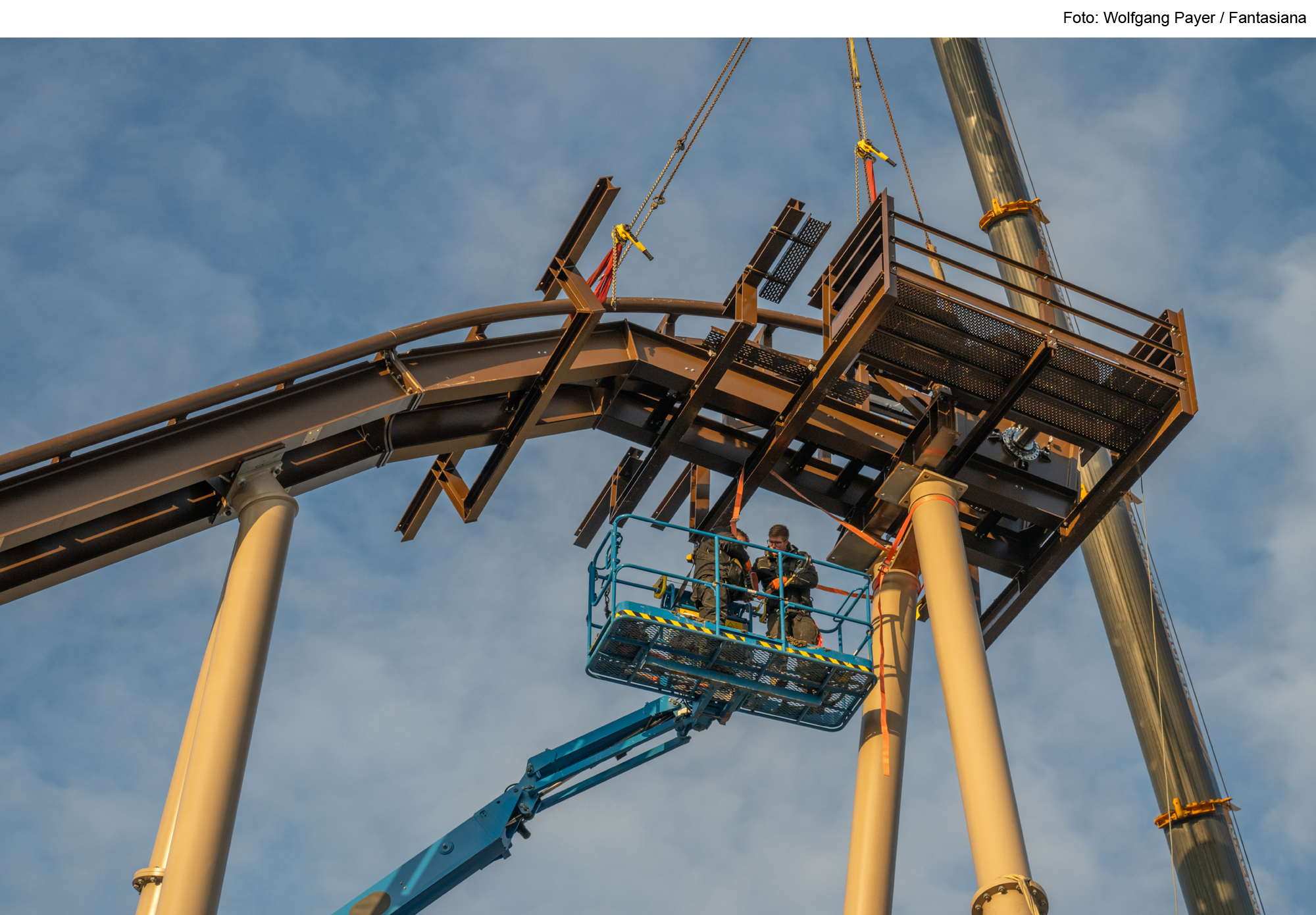
Task: Click the bolted flange at left column base
Action: [x=148, y=878]
